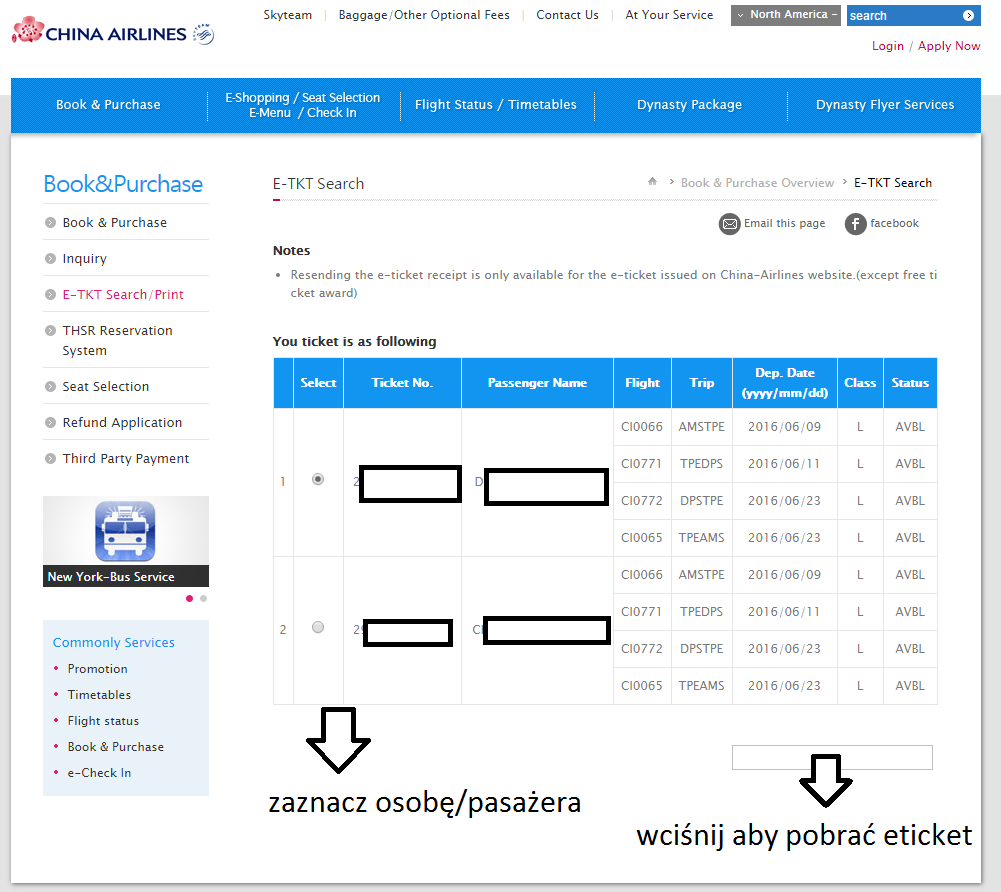Open Refund Application sidebar item
This screenshot has height=892, width=1001.
(x=123, y=423)
